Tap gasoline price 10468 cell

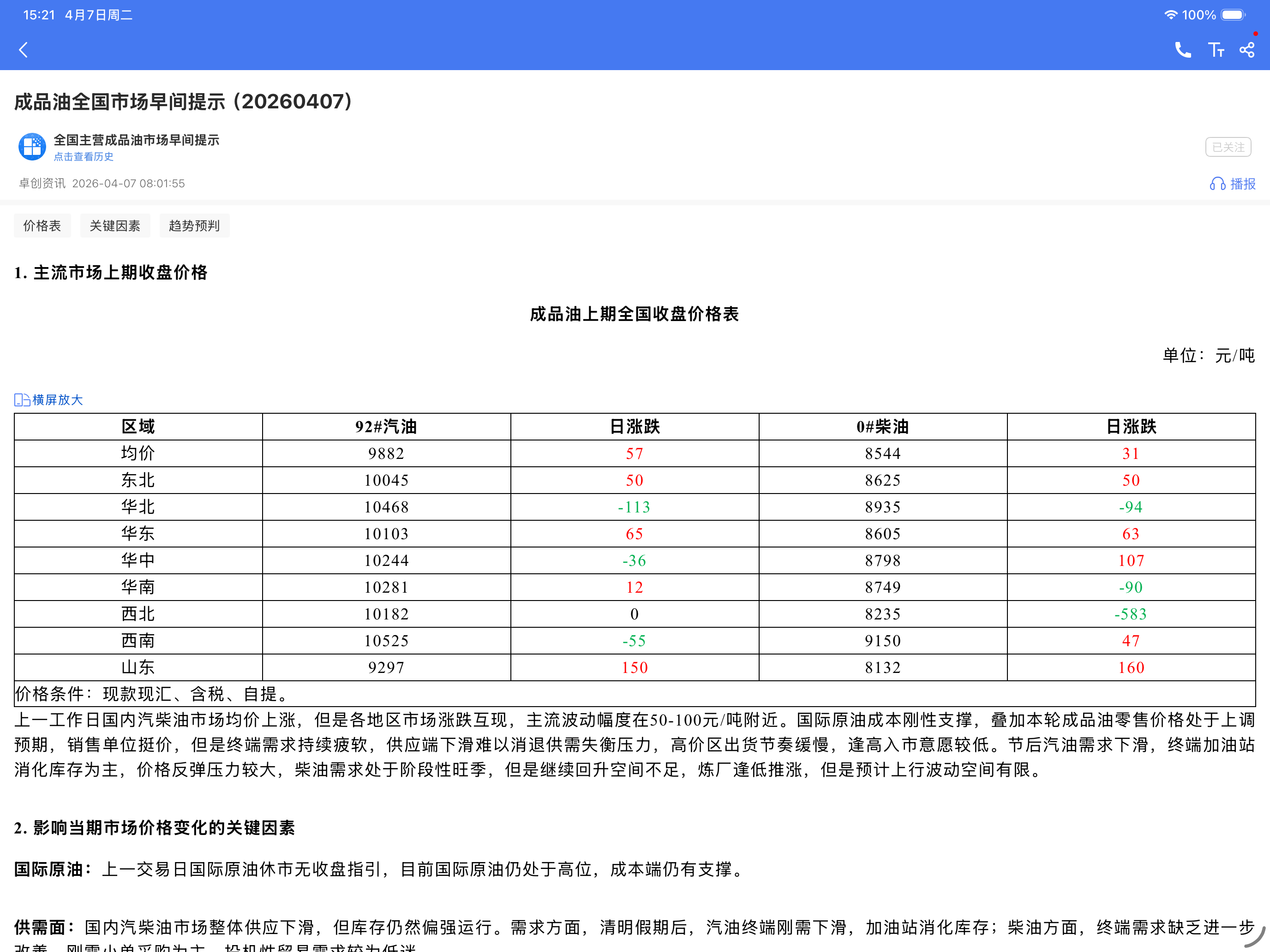[x=386, y=507]
